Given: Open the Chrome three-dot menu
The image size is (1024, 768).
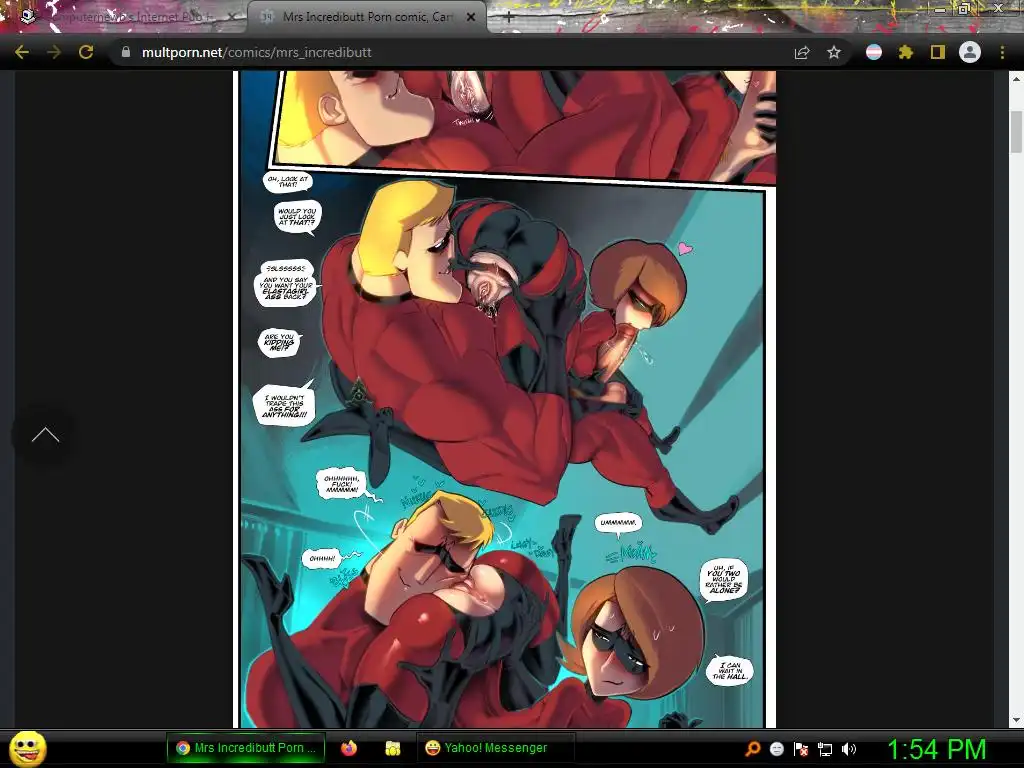Looking at the screenshot, I should [1002, 52].
